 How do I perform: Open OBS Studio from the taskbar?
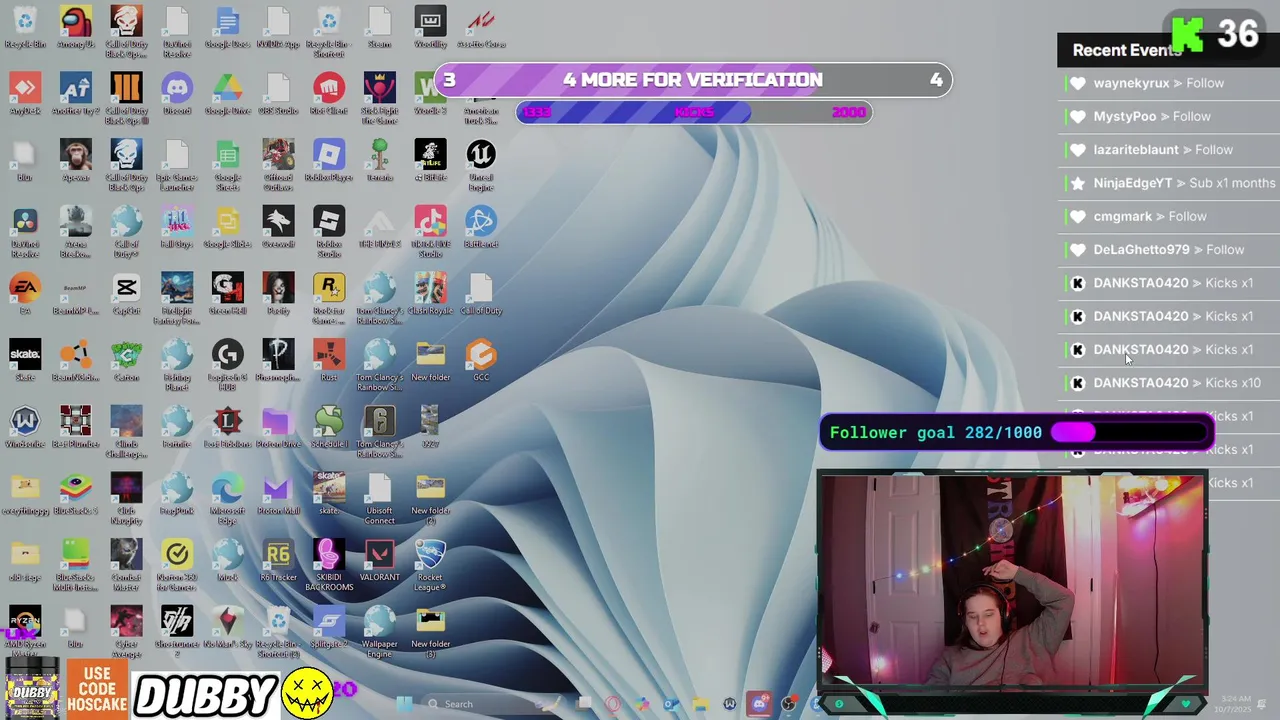789,704
